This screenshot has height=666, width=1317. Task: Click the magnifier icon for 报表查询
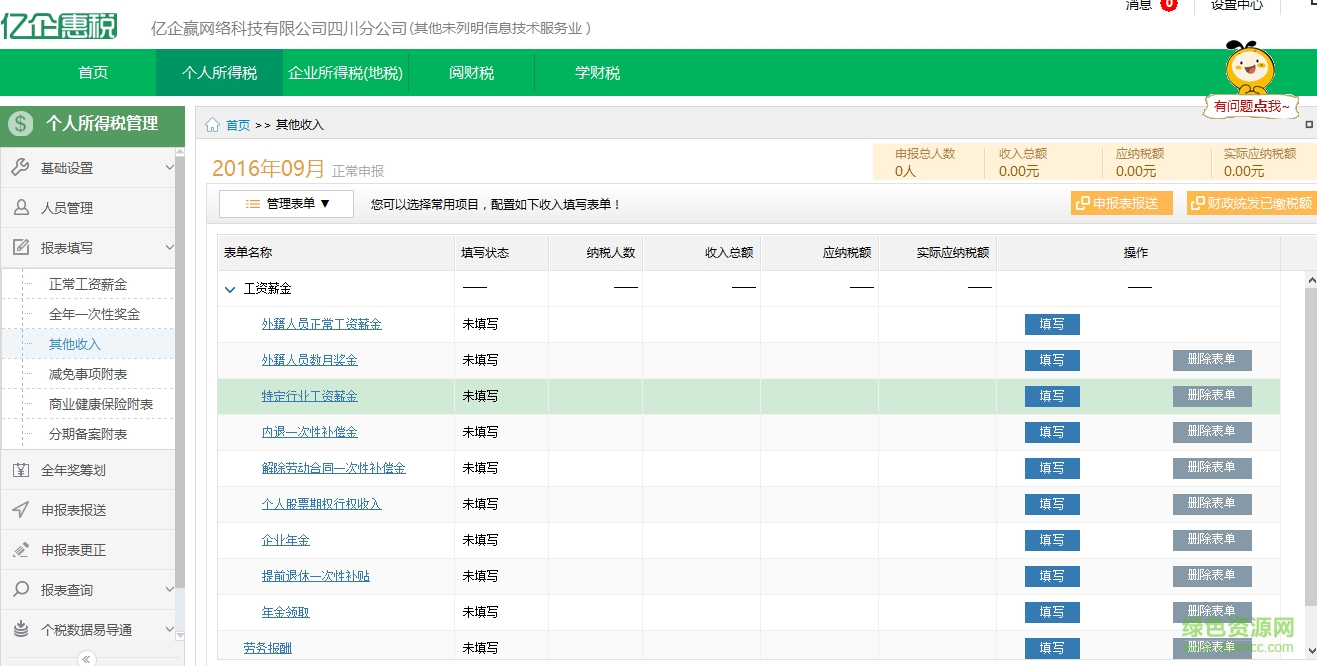coord(22,589)
